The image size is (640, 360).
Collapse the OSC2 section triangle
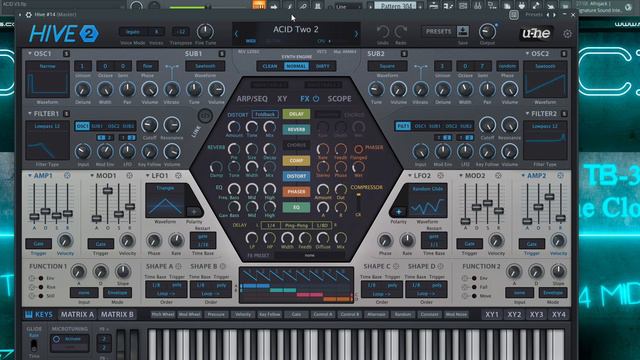point(527,53)
